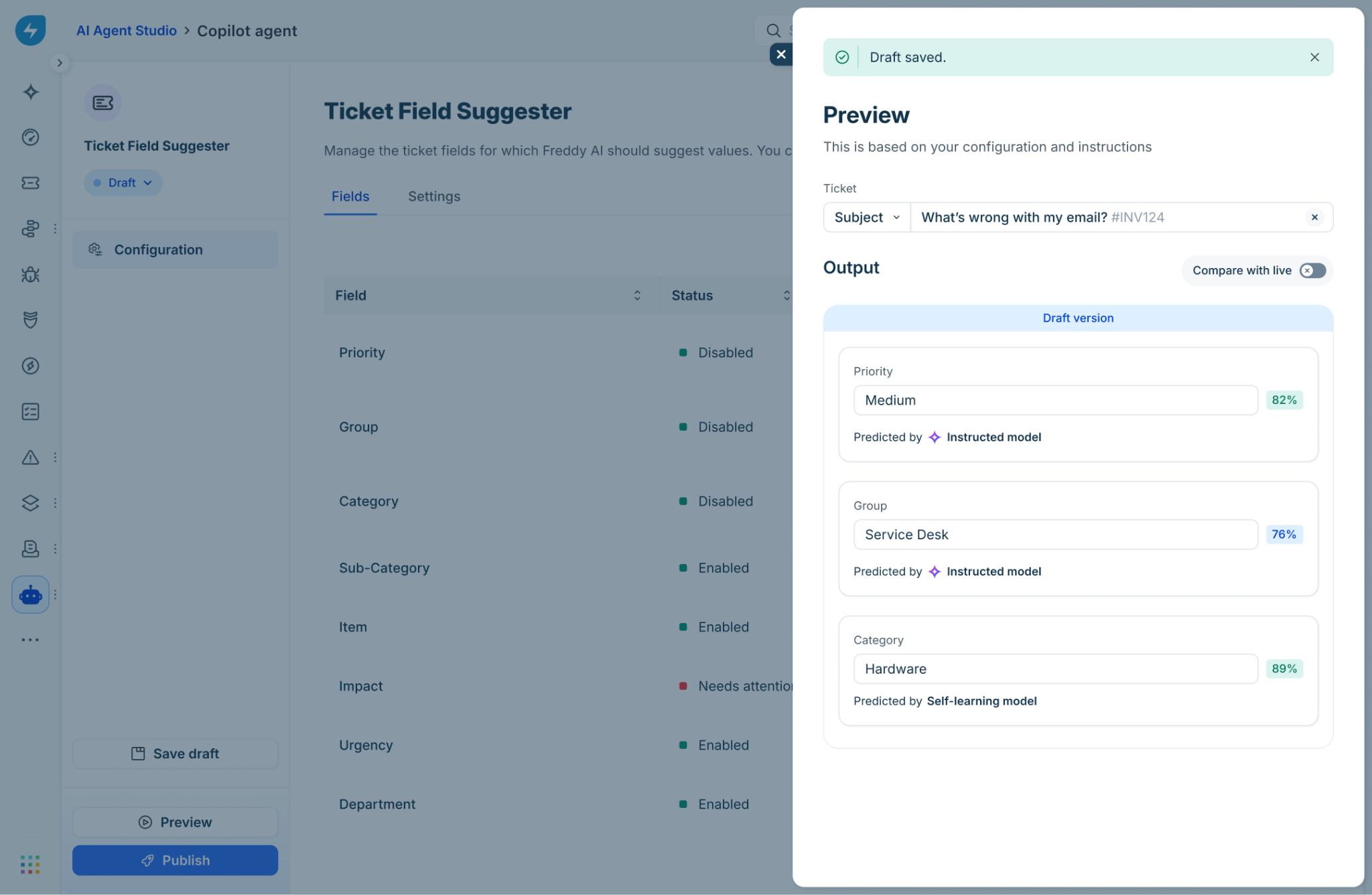
Task: Click the Priority field showing Medium
Action: tap(1055, 400)
